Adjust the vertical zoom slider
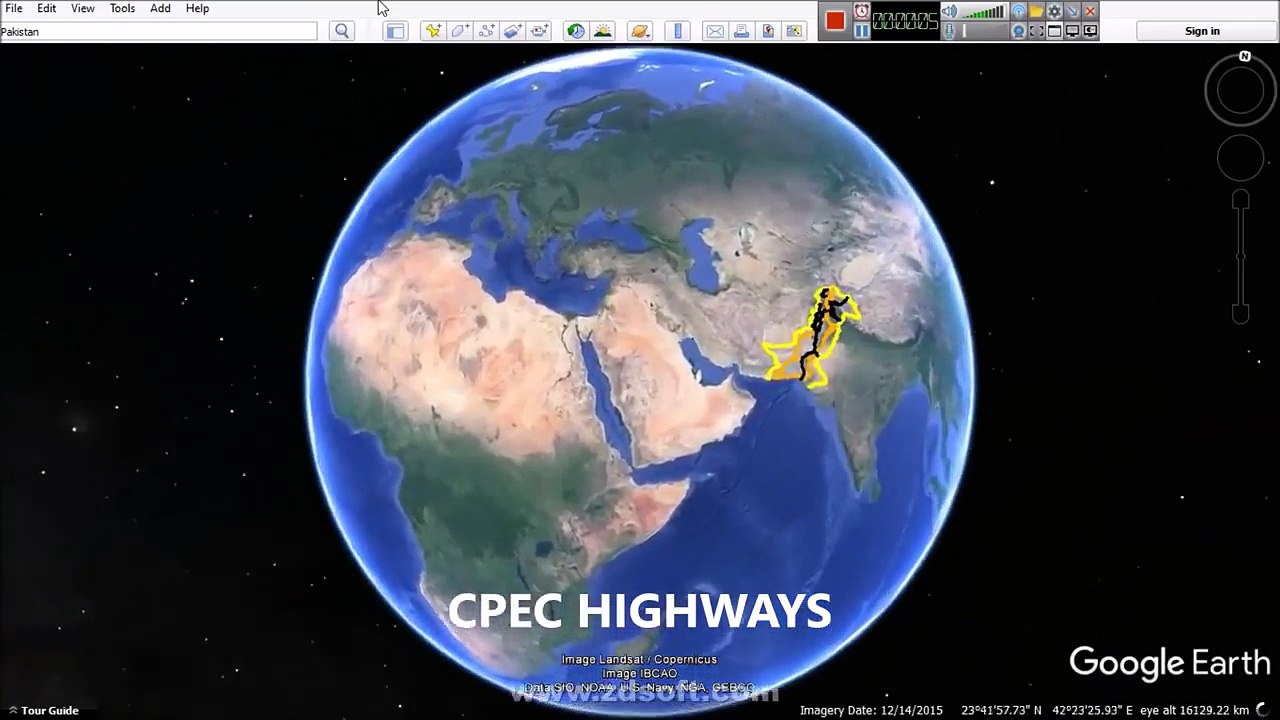The image size is (1280, 720). pyautogui.click(x=1241, y=257)
